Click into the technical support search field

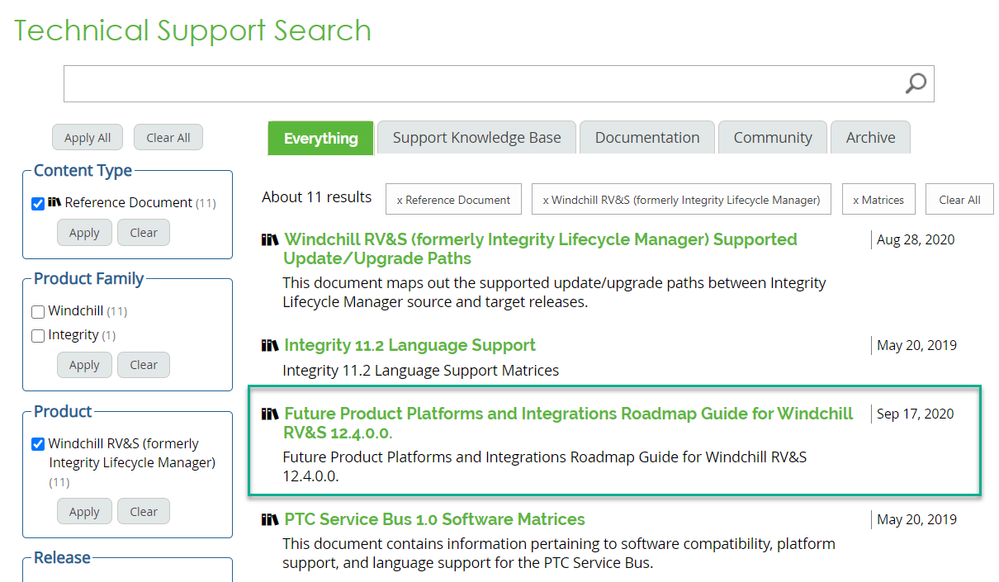(480, 84)
